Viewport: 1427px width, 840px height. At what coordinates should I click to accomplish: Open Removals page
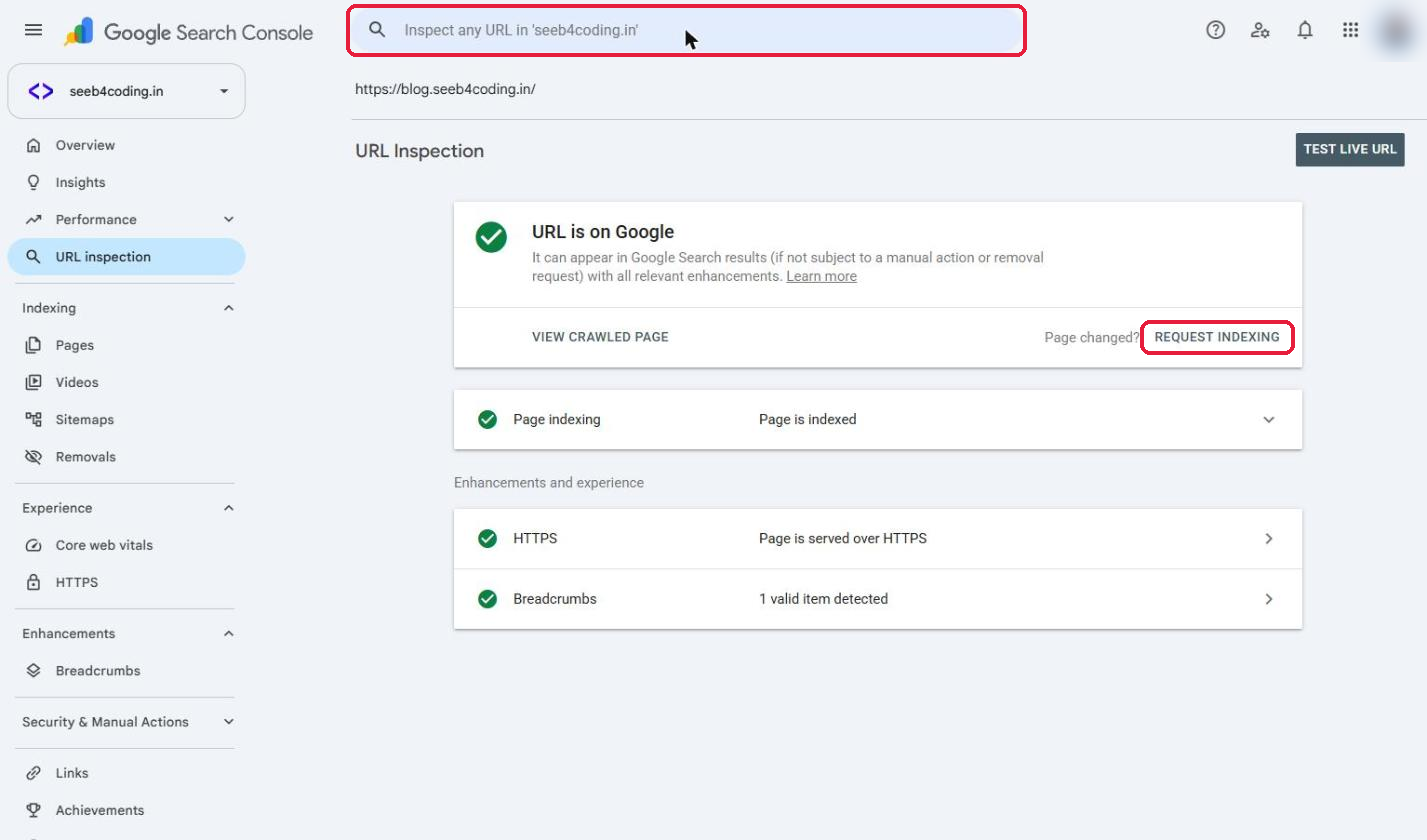(126, 456)
